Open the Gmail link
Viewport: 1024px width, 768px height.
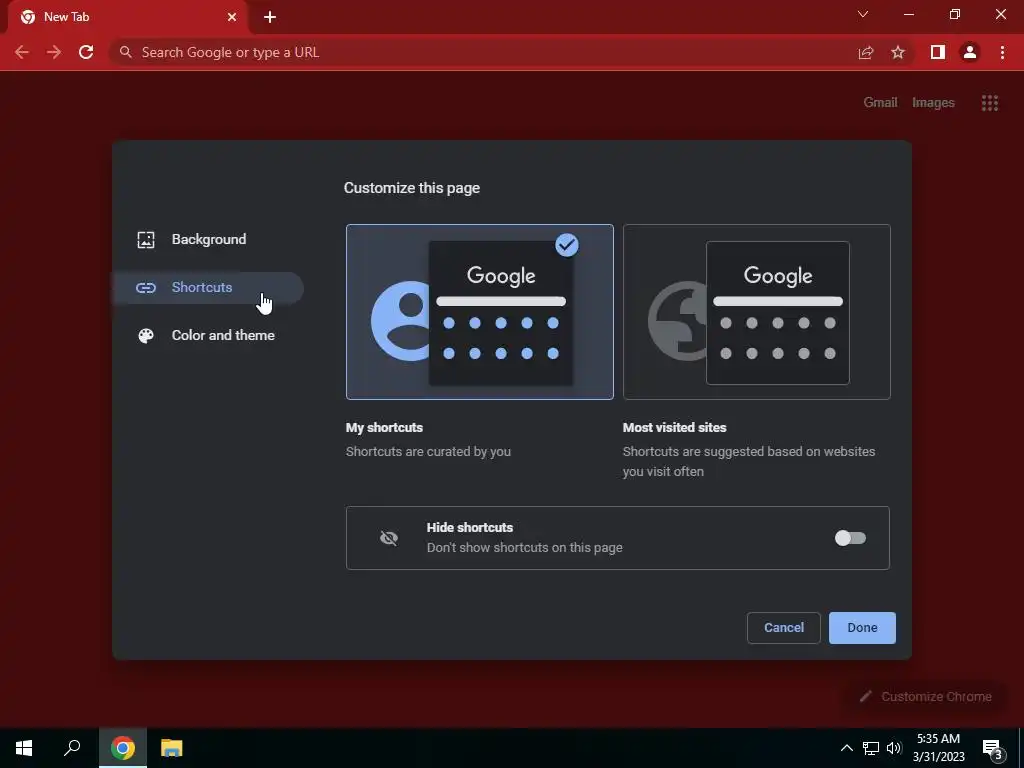(880, 103)
